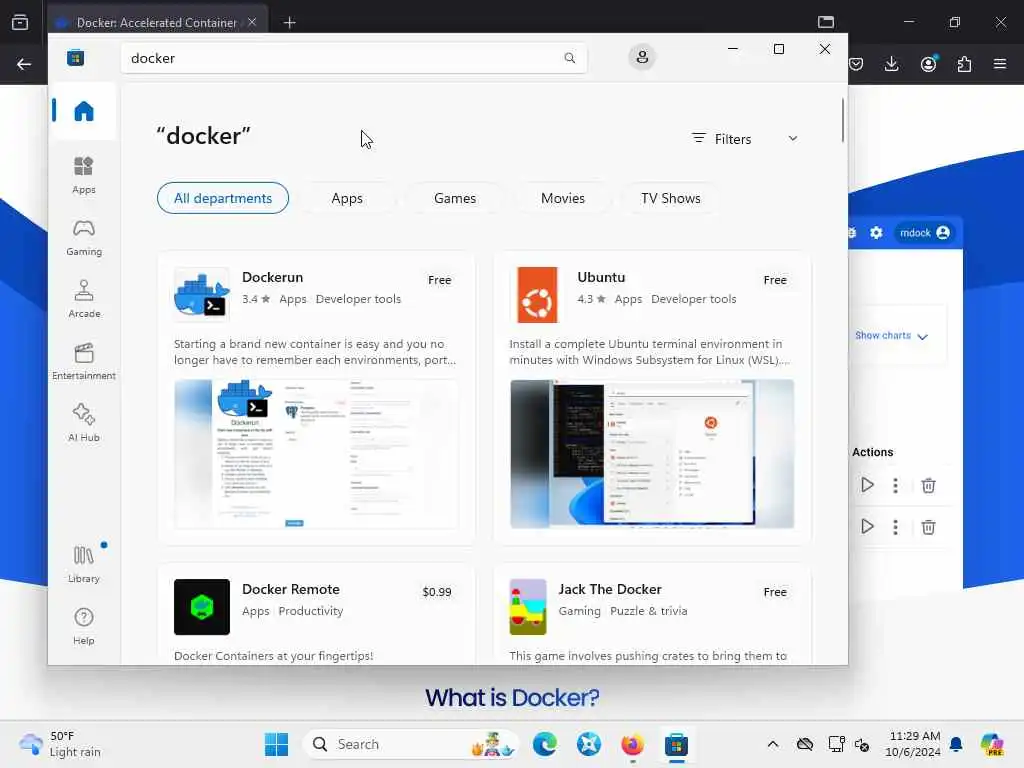Open Windows Start menu
The width and height of the screenshot is (1024, 768).
[x=276, y=744]
